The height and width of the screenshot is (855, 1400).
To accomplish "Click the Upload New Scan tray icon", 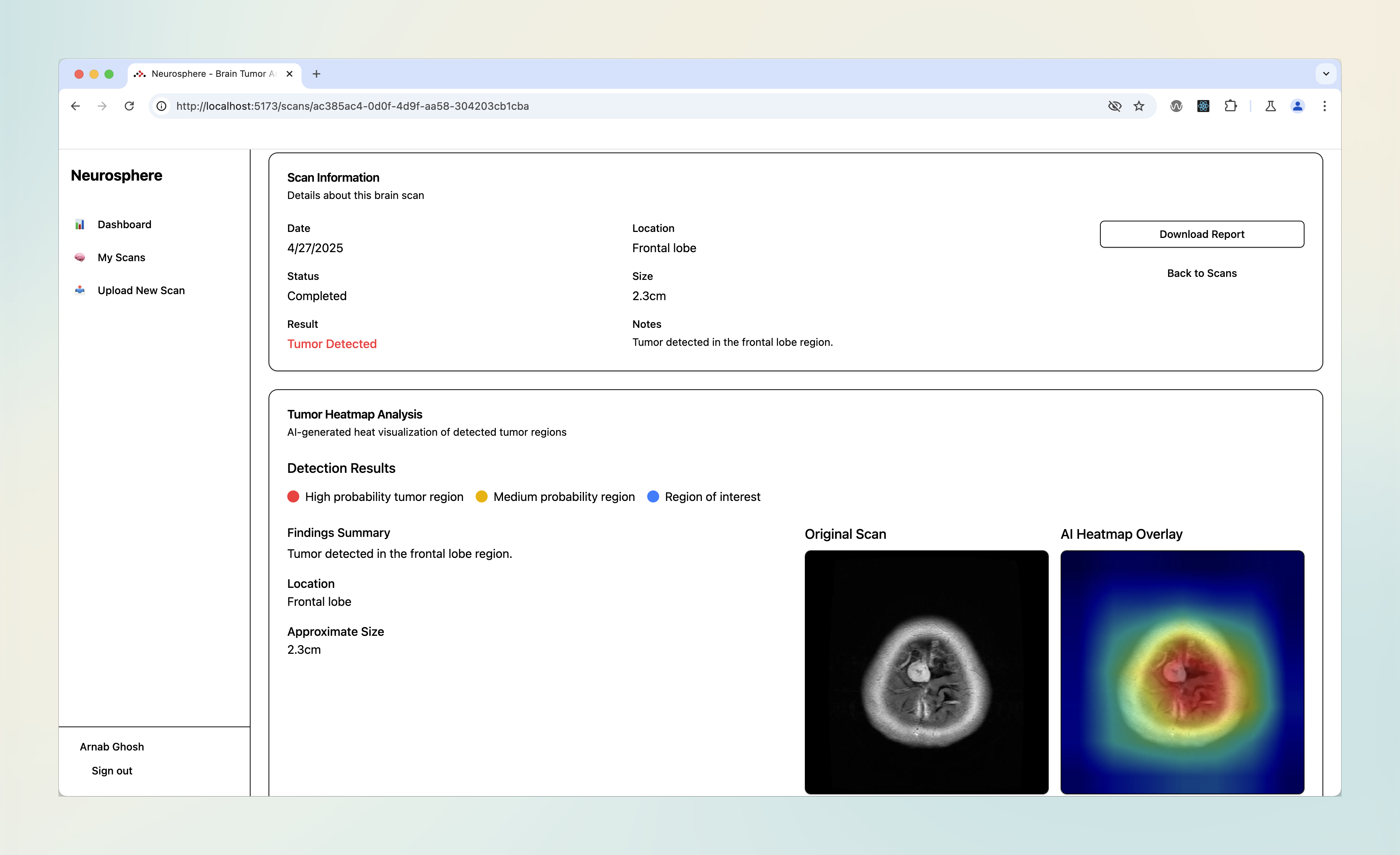I will tap(79, 290).
